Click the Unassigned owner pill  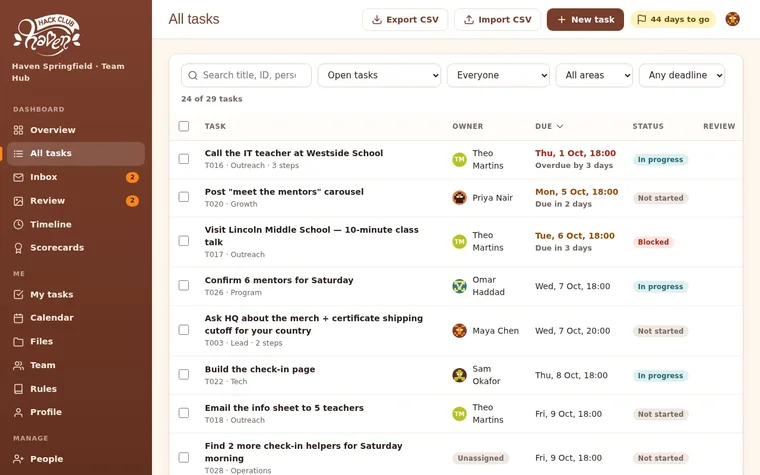(480, 458)
